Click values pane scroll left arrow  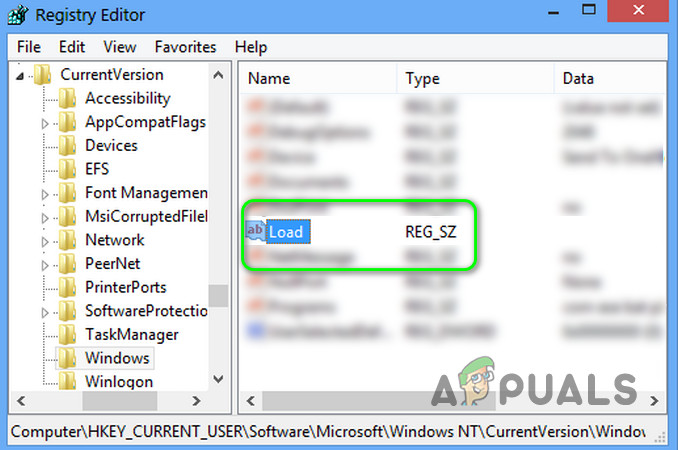pyautogui.click(x=250, y=401)
